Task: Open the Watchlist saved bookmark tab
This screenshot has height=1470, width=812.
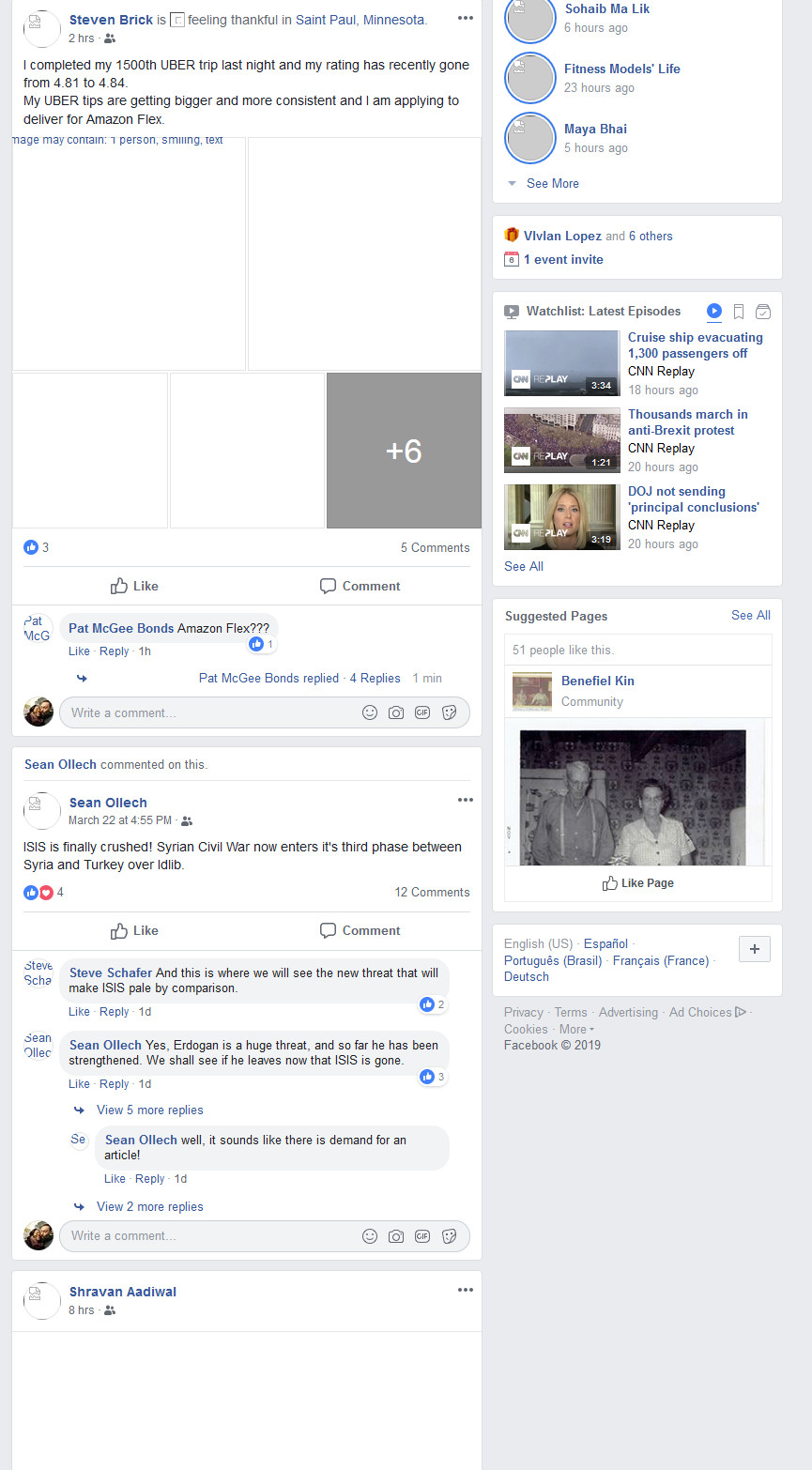Action: (739, 311)
